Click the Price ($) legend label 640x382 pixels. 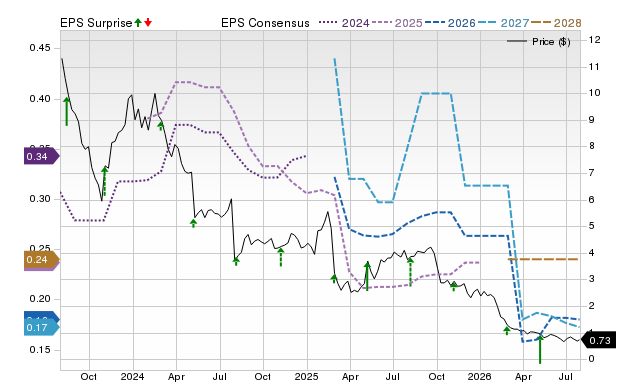tap(551, 42)
